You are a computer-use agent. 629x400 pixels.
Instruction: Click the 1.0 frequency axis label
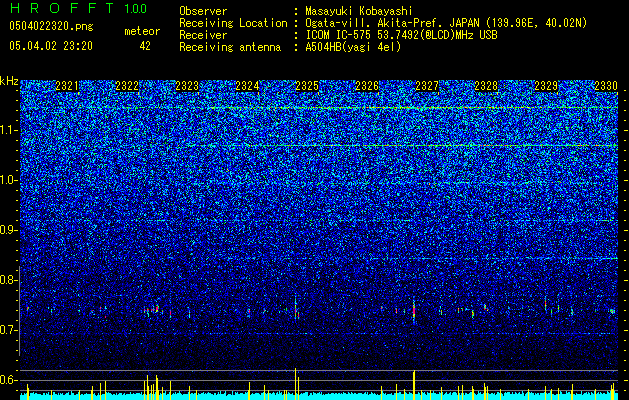pos(9,180)
